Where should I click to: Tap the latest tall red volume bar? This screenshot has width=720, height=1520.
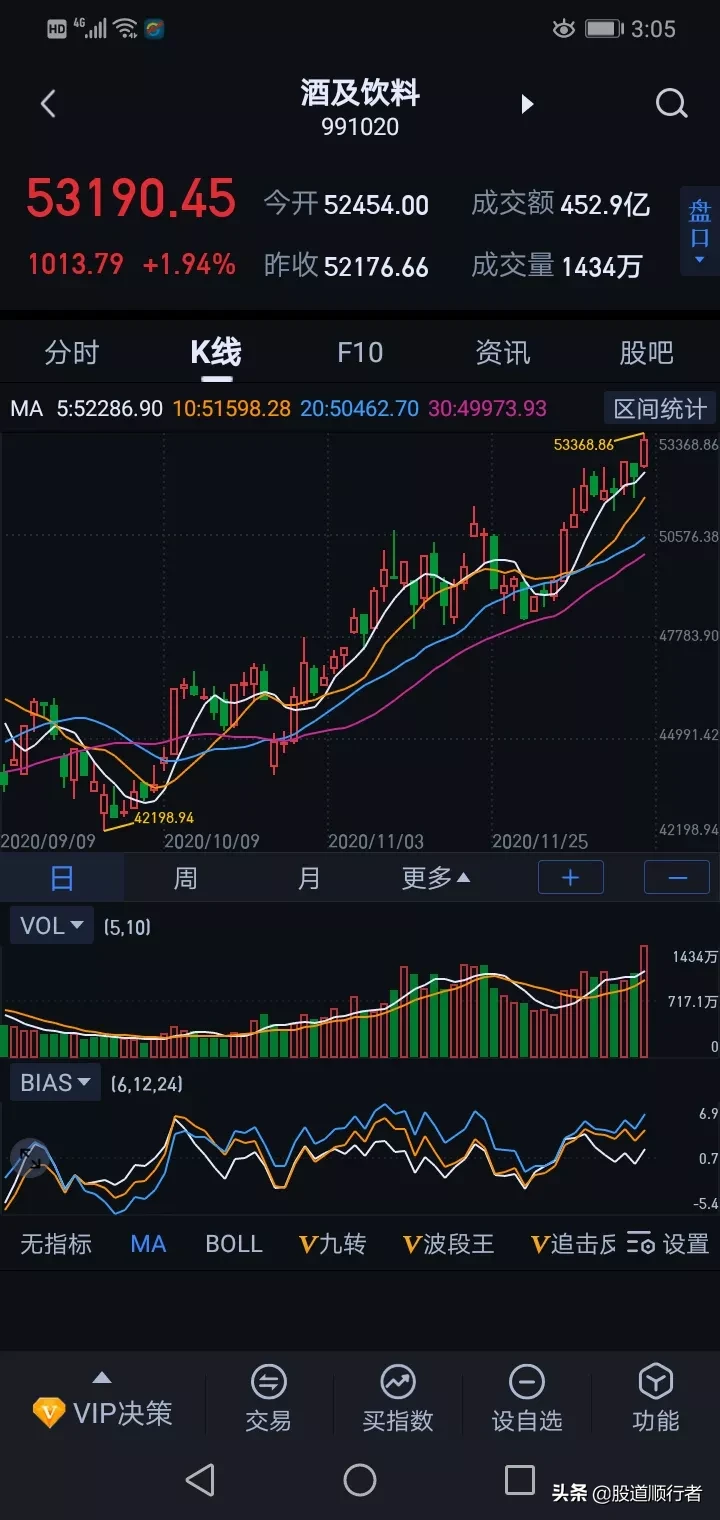point(645,1001)
